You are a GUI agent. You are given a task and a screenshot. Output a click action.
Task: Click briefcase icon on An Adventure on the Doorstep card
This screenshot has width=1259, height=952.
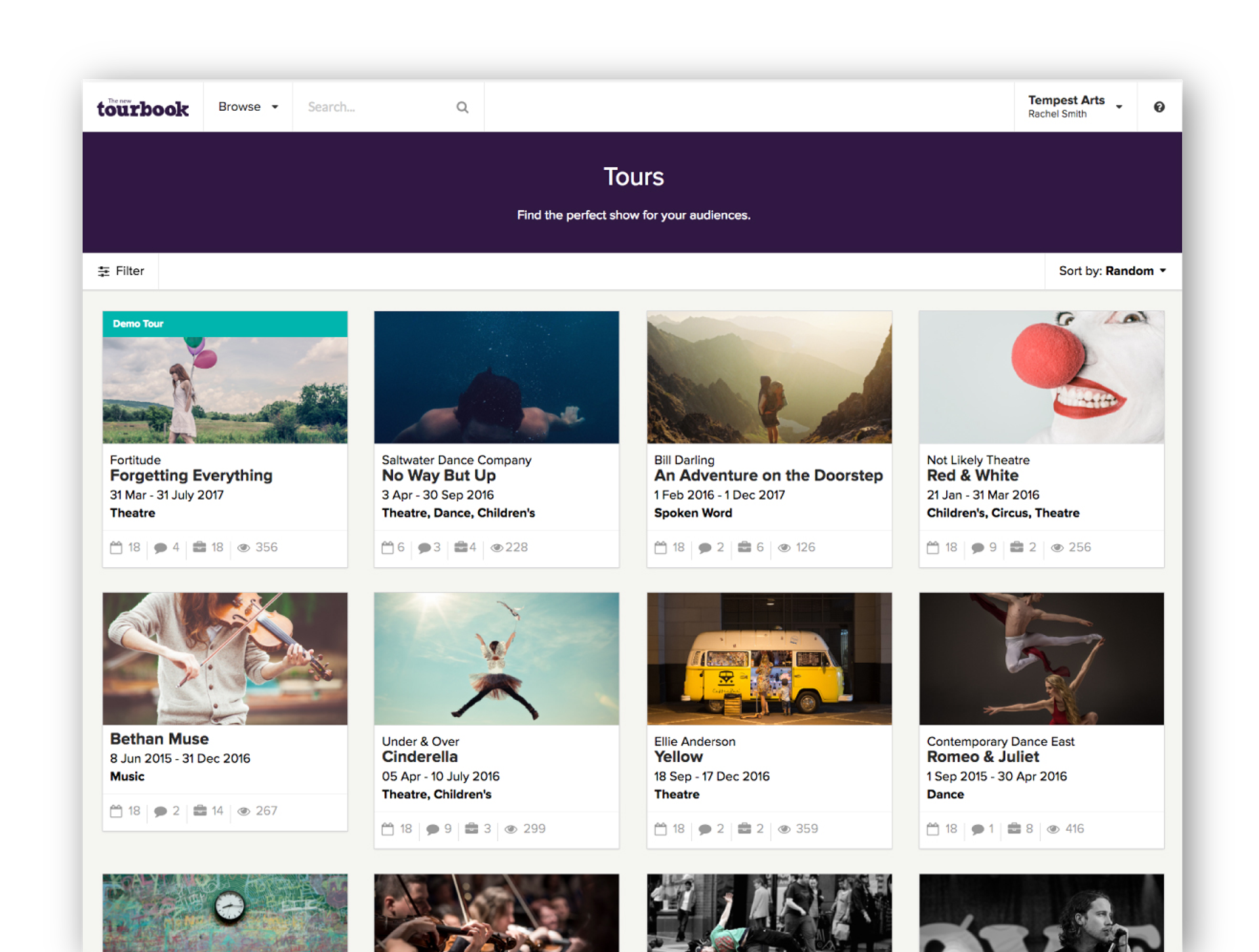pyautogui.click(x=744, y=547)
